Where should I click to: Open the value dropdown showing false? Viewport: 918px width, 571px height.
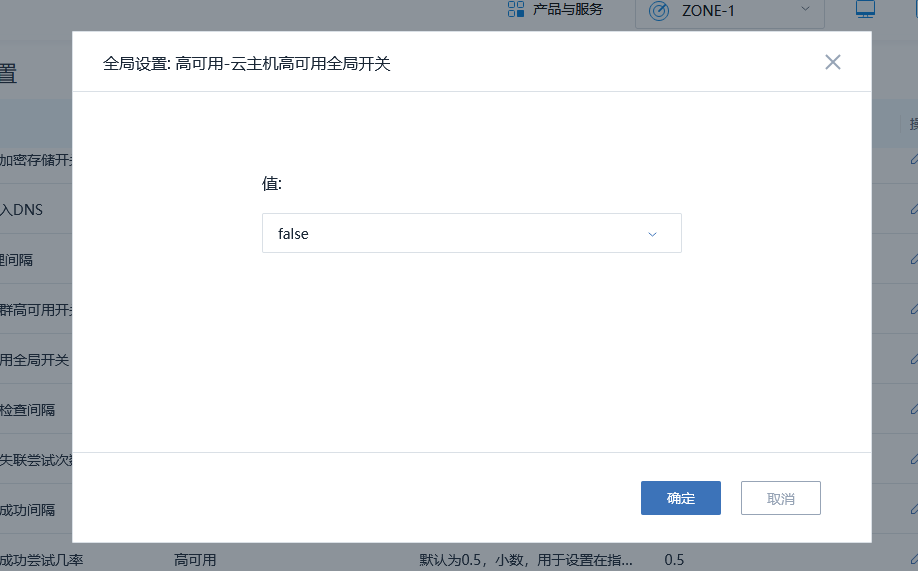click(471, 233)
